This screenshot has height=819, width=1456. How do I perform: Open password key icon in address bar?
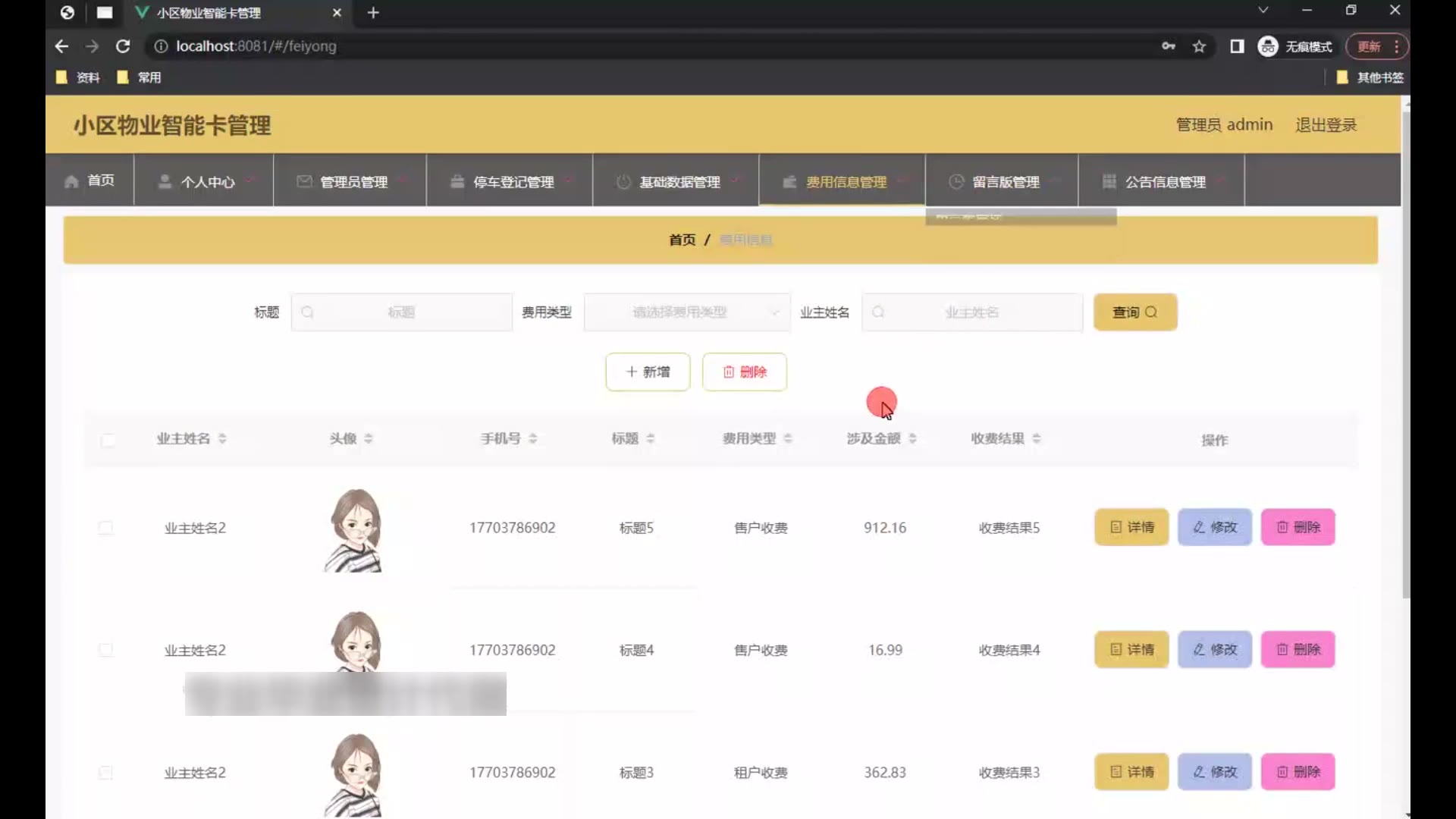[1168, 46]
